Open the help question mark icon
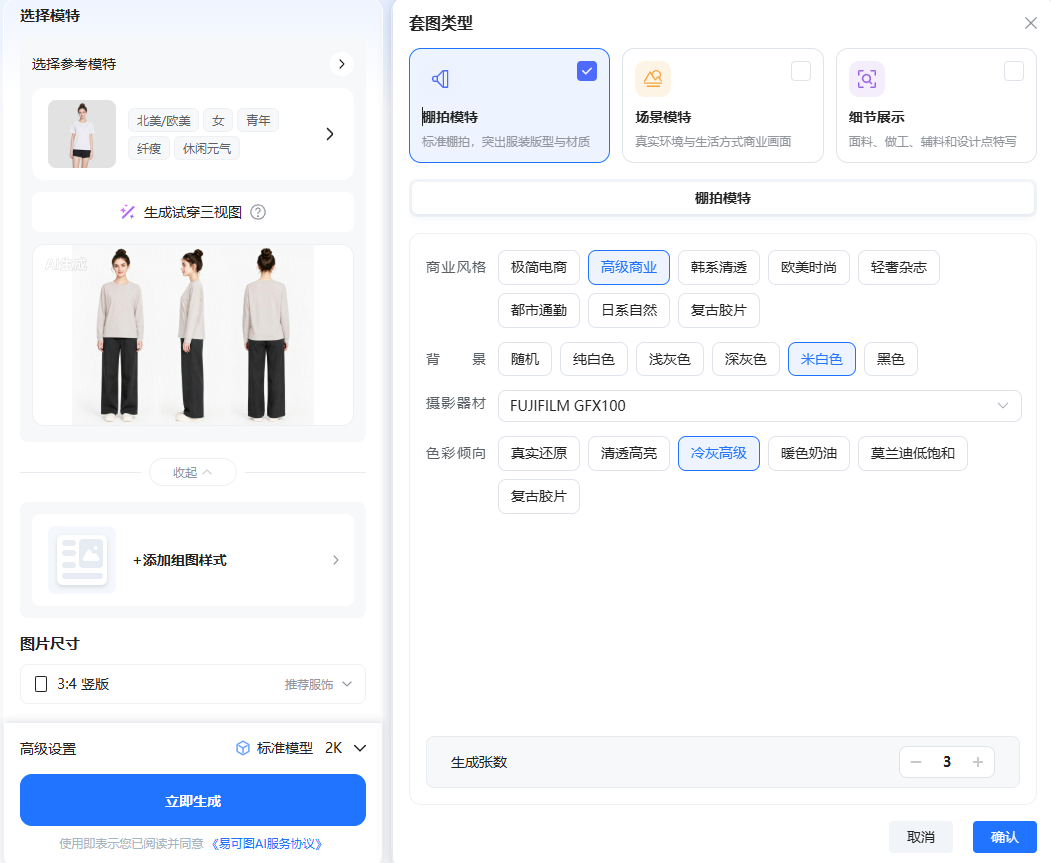Screen dimensions: 1051x863 [258, 212]
